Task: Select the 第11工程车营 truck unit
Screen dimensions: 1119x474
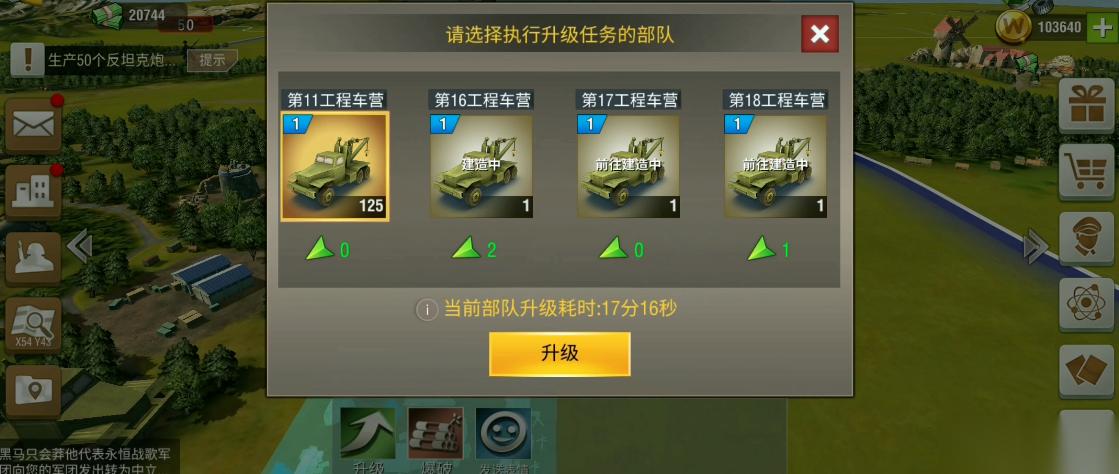Action: pyautogui.click(x=335, y=166)
